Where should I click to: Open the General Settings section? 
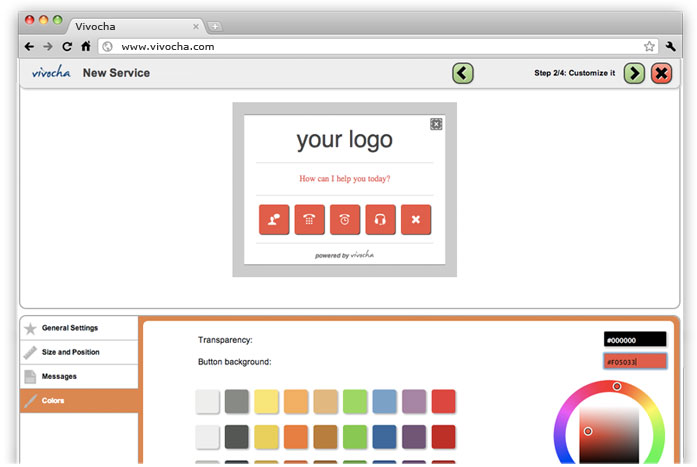[79, 328]
